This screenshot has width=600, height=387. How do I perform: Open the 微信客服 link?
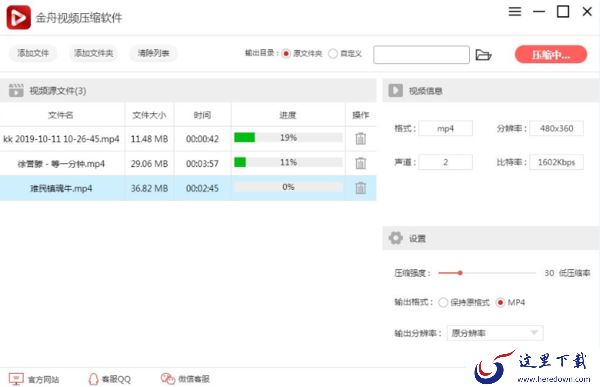click(x=194, y=379)
